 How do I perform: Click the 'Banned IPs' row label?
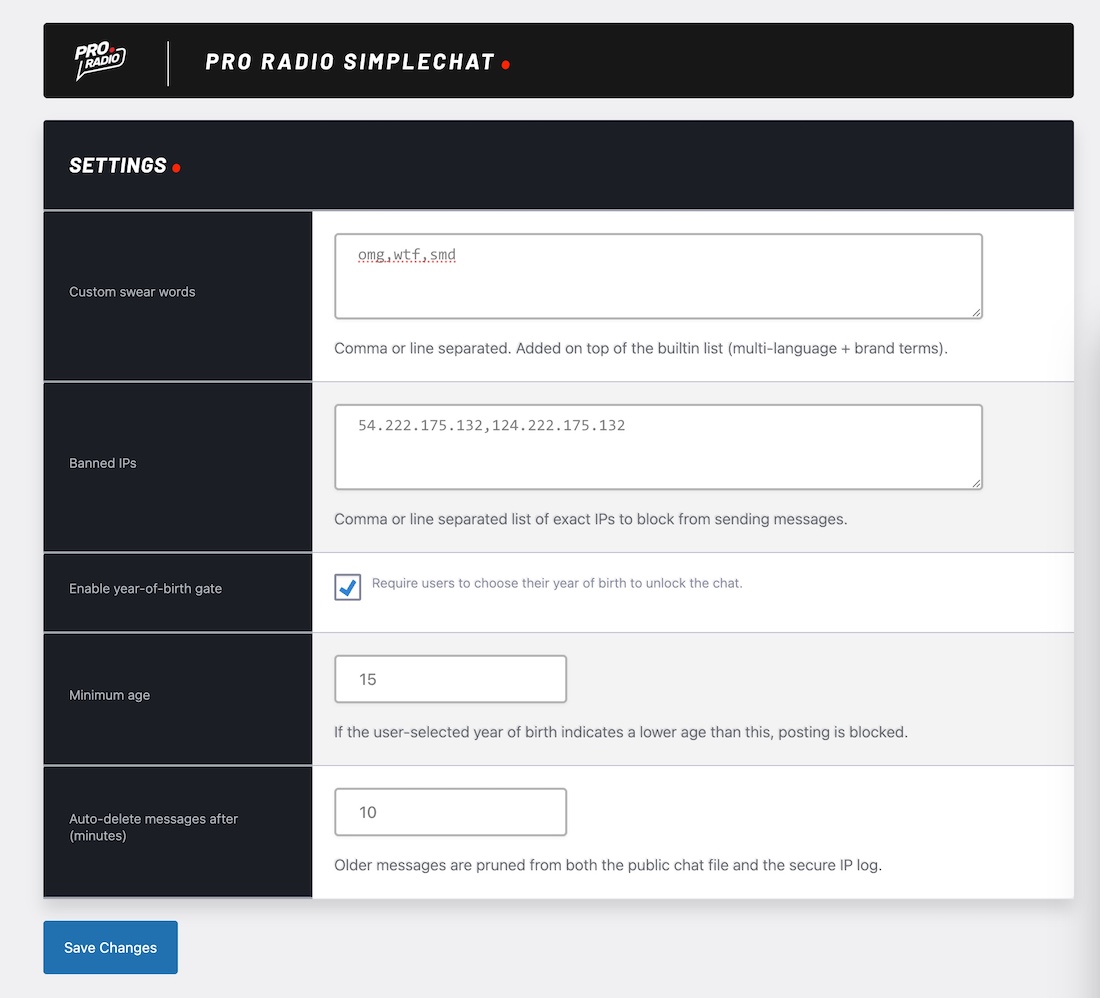pyautogui.click(x=103, y=463)
